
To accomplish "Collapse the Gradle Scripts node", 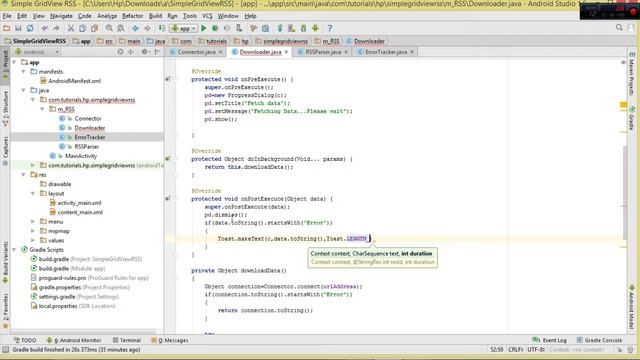I will (15, 250).
